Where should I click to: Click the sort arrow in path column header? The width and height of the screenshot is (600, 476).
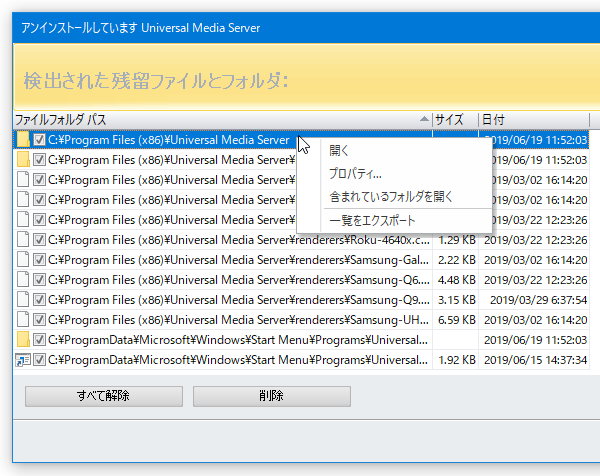coord(424,119)
